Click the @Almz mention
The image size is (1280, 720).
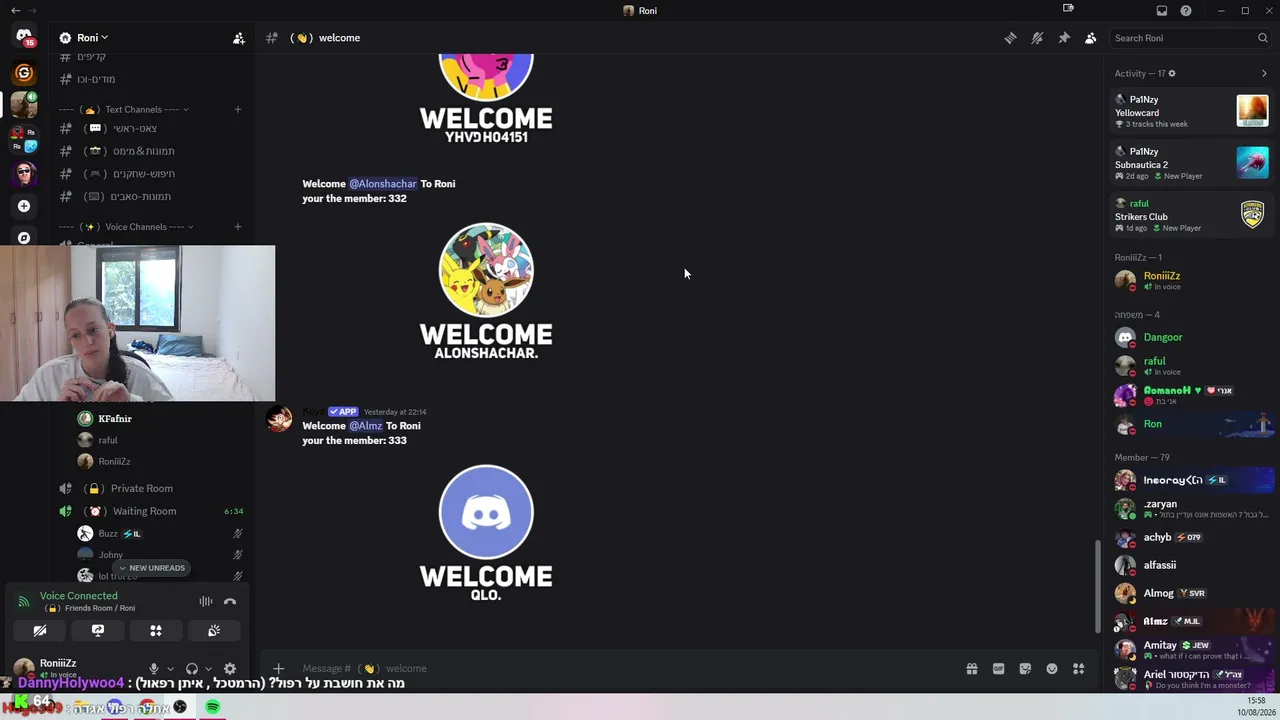(366, 426)
